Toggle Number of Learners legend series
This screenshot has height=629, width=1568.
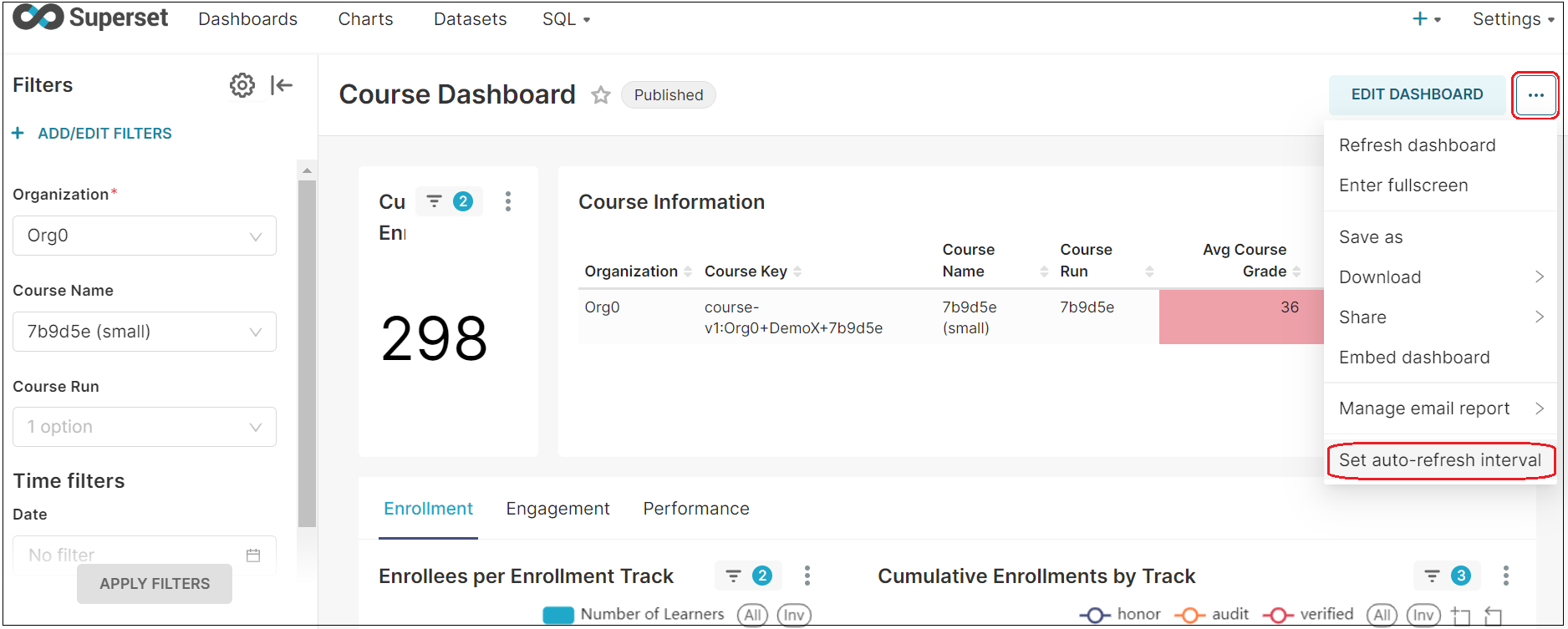635,615
